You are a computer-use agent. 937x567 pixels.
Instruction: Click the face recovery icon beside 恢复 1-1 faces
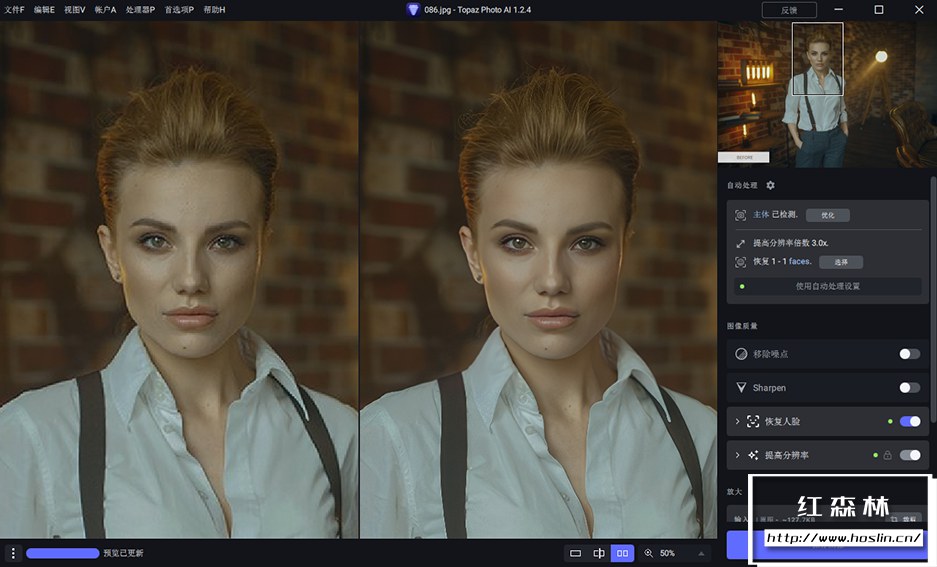point(740,262)
